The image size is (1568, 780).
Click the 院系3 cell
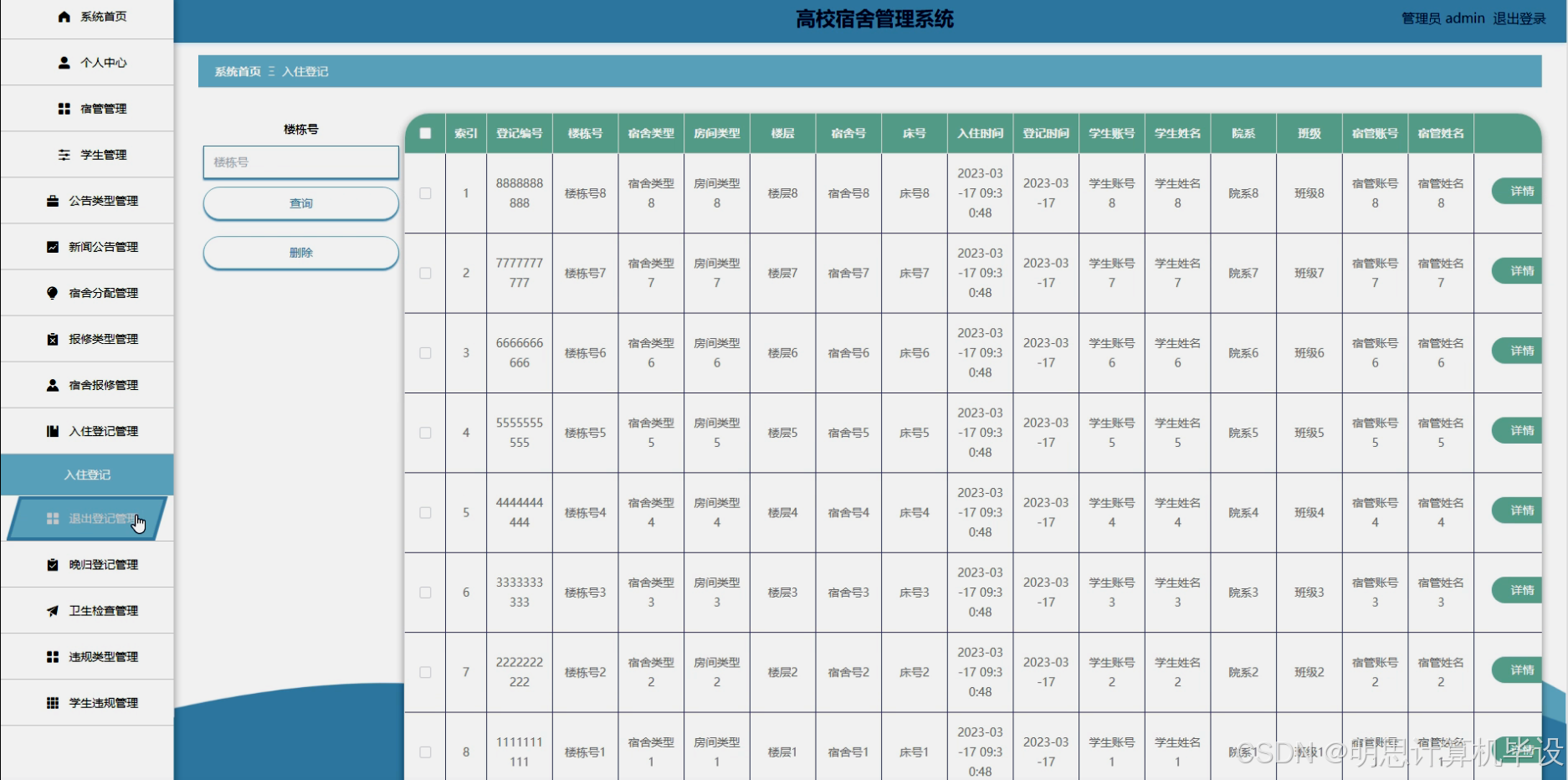pyautogui.click(x=1243, y=593)
